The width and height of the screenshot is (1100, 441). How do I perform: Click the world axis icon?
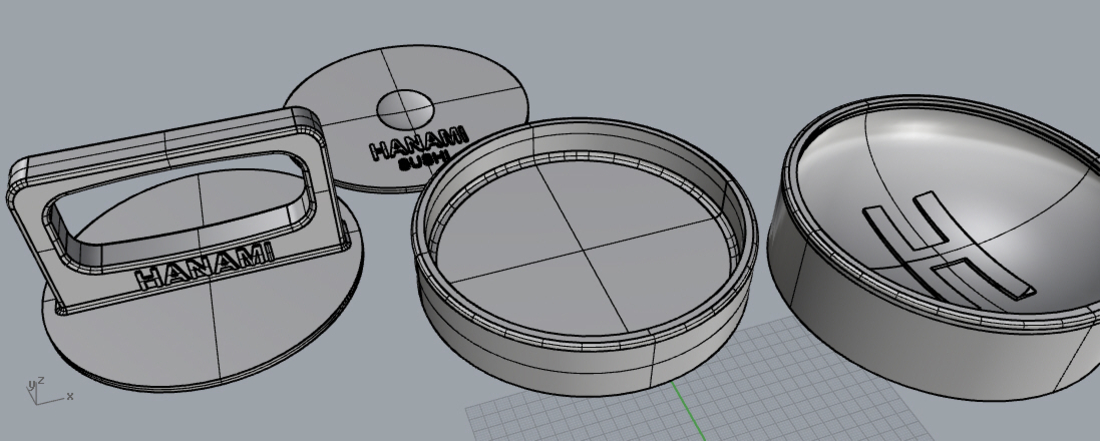(x=49, y=391)
